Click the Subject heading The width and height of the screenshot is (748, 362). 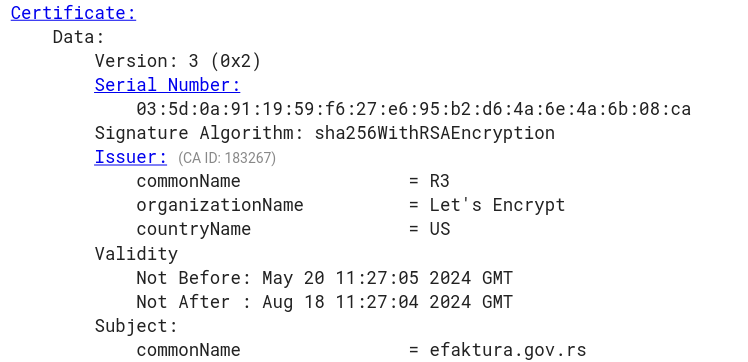136,326
